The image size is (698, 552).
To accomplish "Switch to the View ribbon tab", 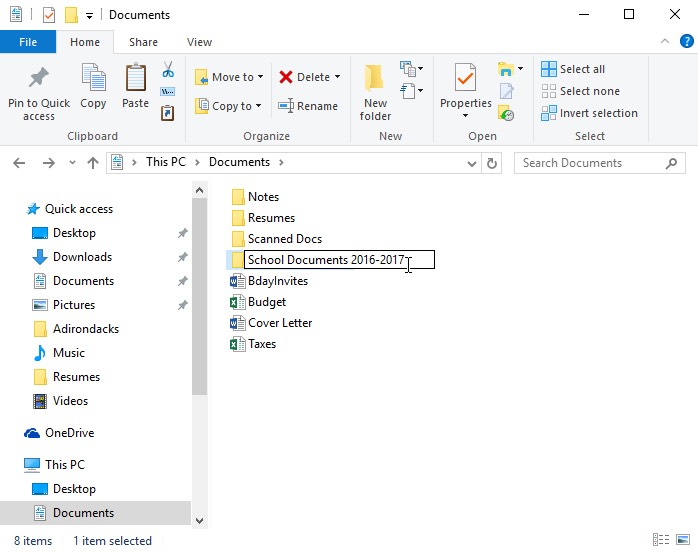I will tap(199, 42).
